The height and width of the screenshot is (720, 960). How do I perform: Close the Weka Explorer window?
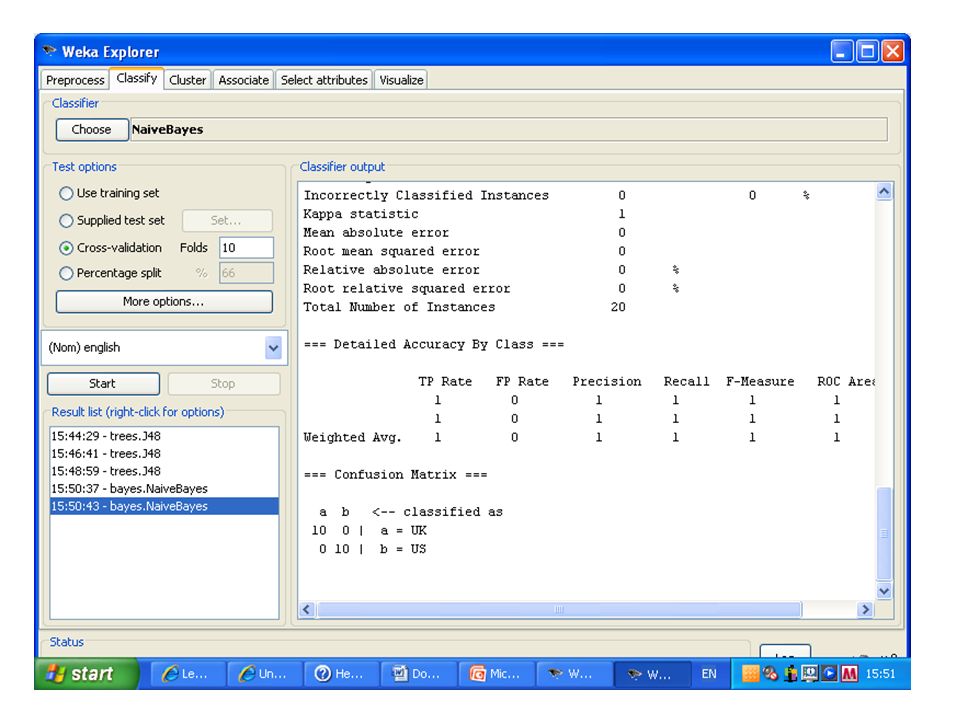coord(892,51)
